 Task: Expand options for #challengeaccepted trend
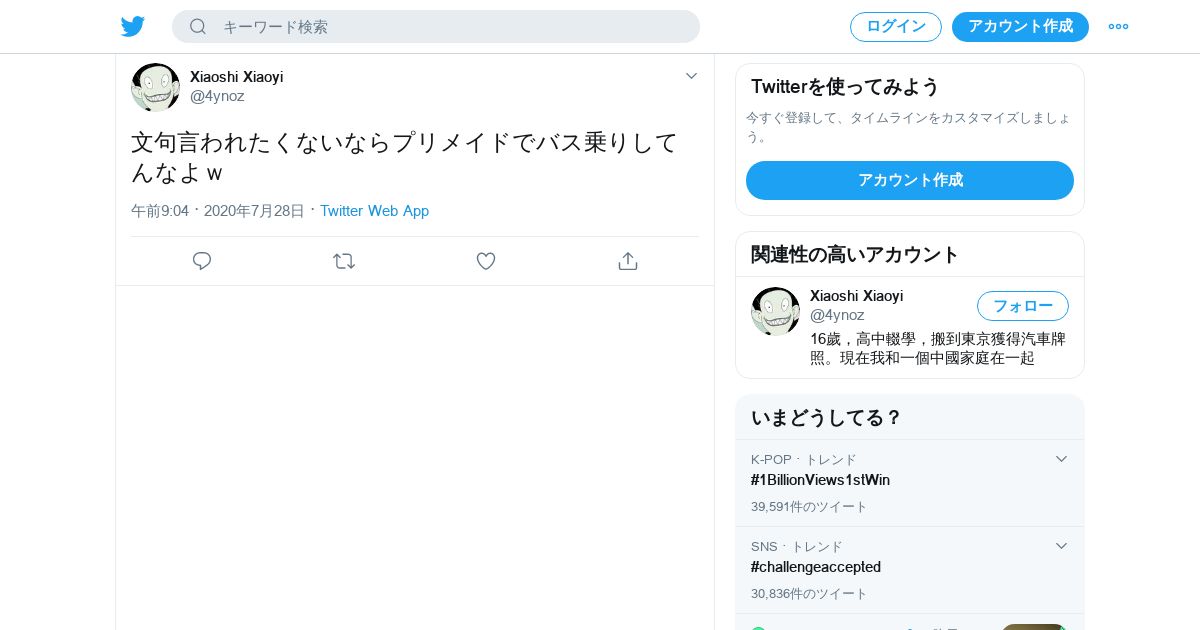point(1062,546)
